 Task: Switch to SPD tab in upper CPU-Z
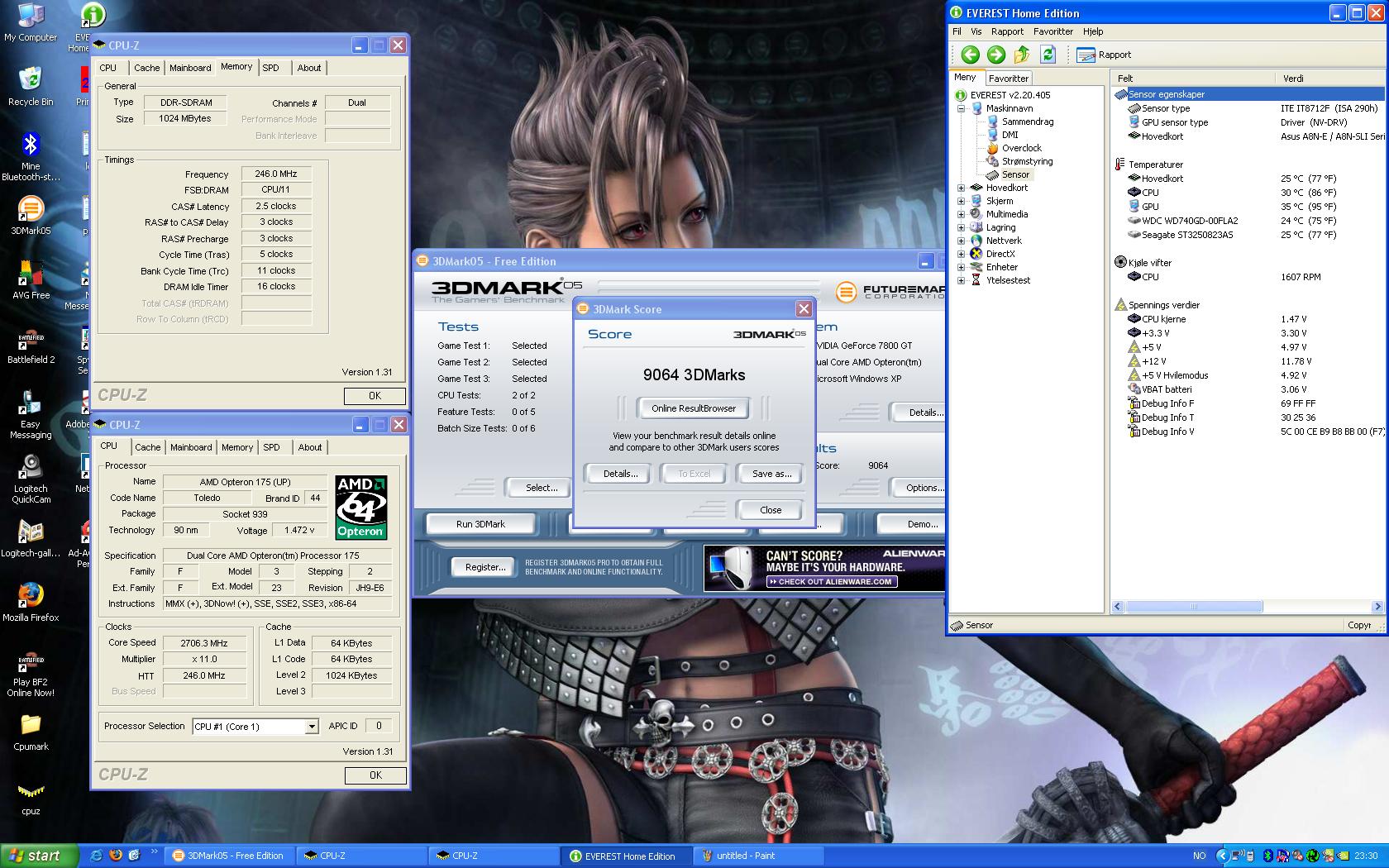pyautogui.click(x=271, y=68)
